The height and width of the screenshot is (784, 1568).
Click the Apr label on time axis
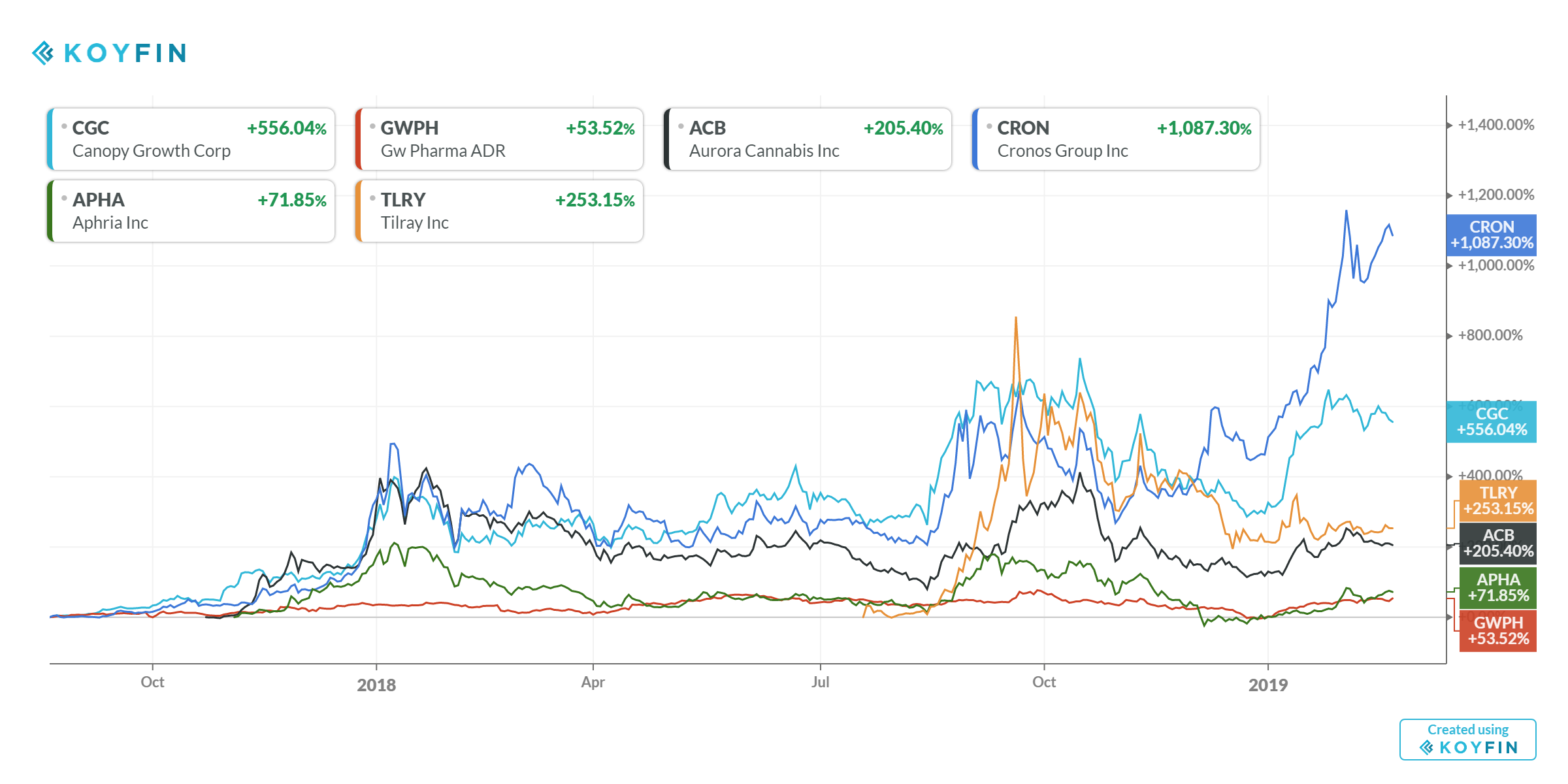coord(593,682)
